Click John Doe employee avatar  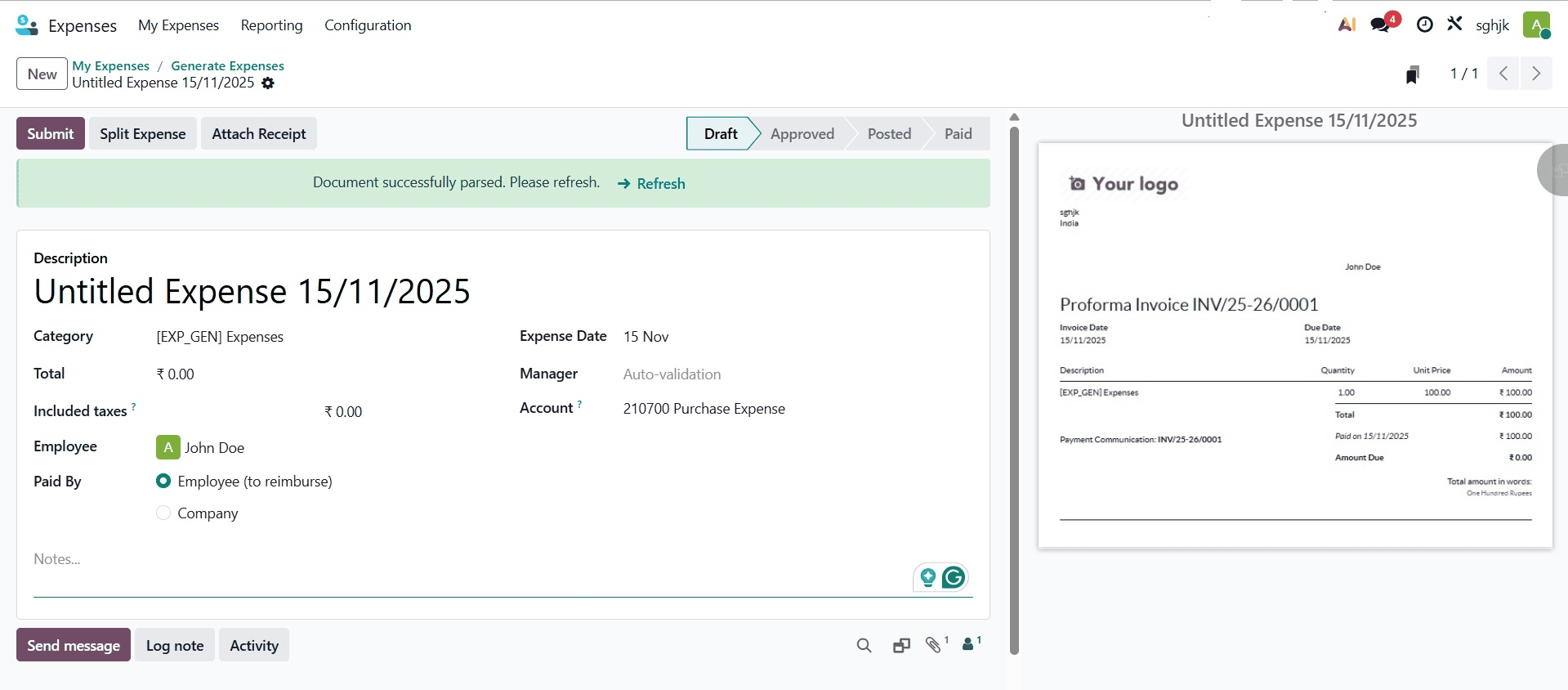pos(168,447)
